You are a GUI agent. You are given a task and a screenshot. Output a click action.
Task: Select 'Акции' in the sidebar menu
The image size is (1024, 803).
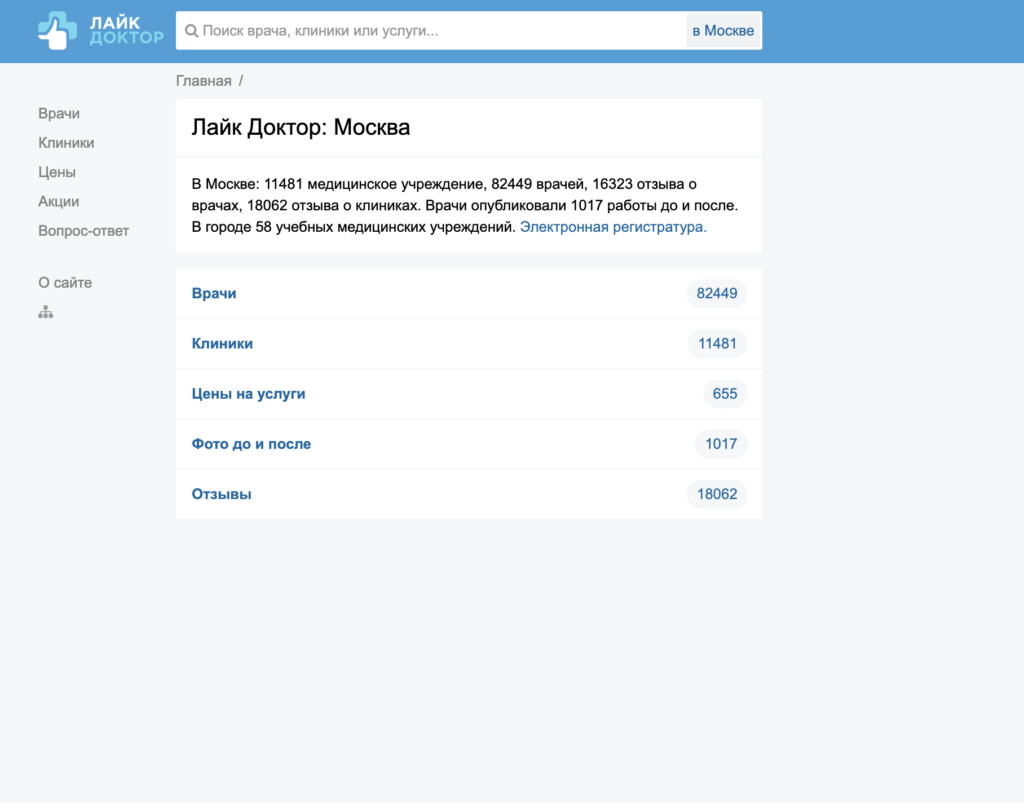(58, 202)
